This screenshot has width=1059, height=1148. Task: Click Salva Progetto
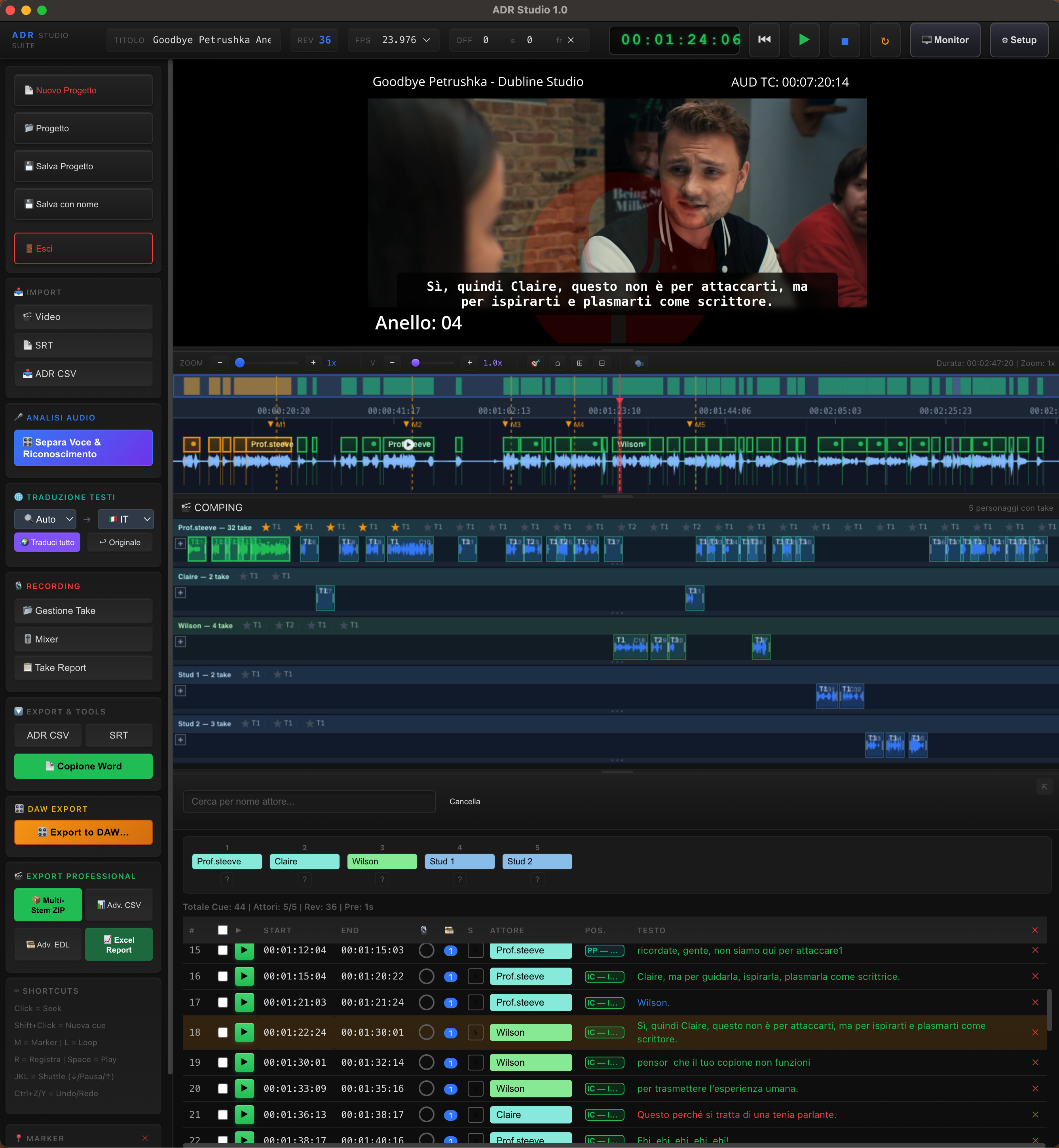point(84,166)
